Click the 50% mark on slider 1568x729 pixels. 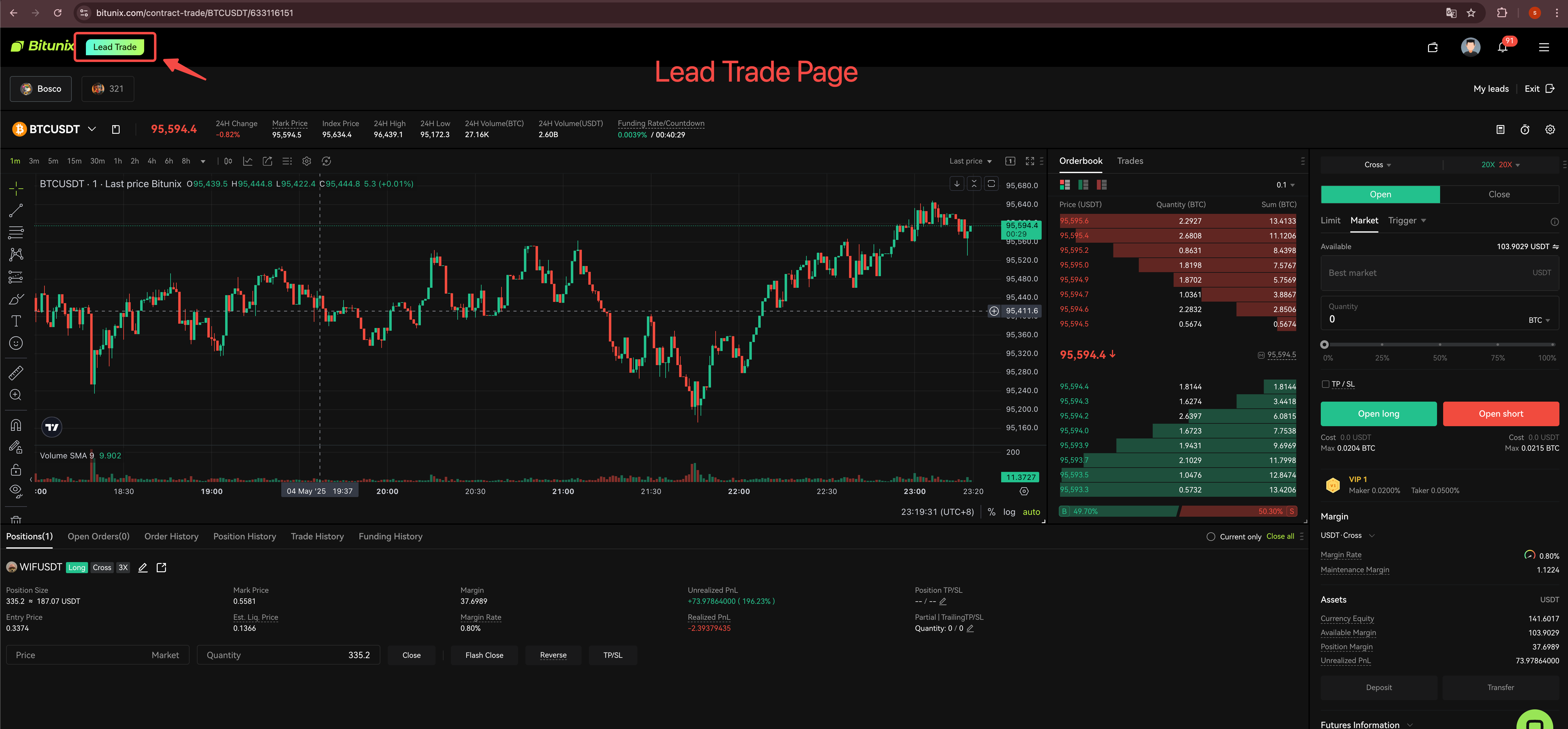pos(1439,345)
